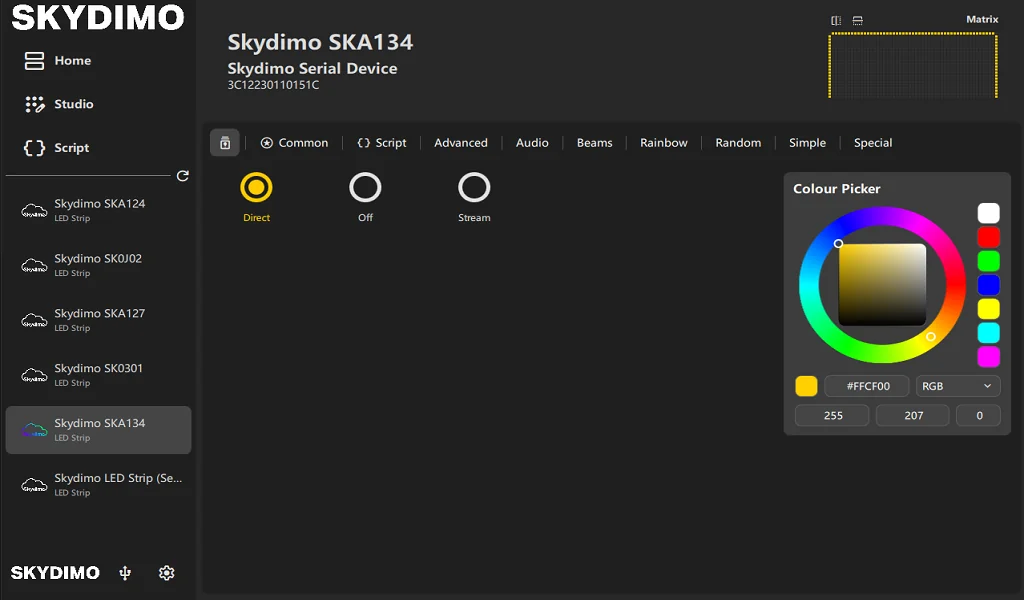1024x600 pixels.
Task: Click the hex color input field
Action: [x=867, y=386]
